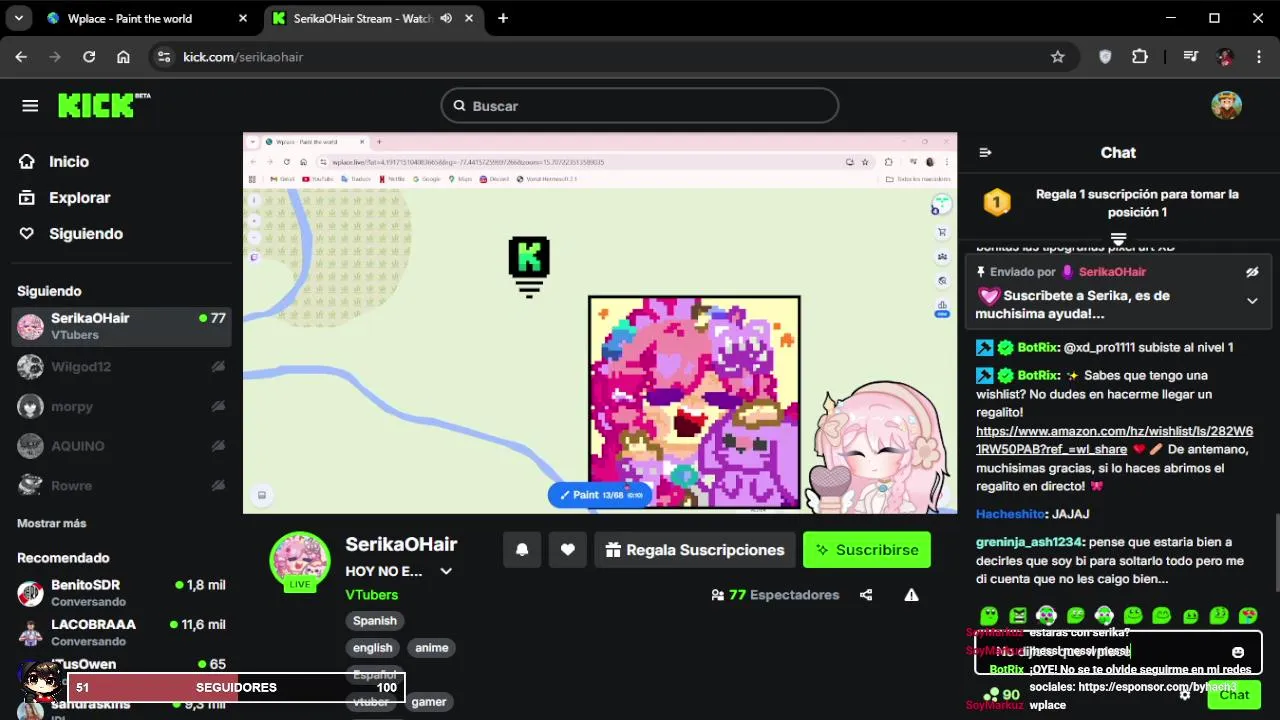Viewport: 1280px width, 720px height.
Task: Select the gamer tag
Action: coord(429,702)
